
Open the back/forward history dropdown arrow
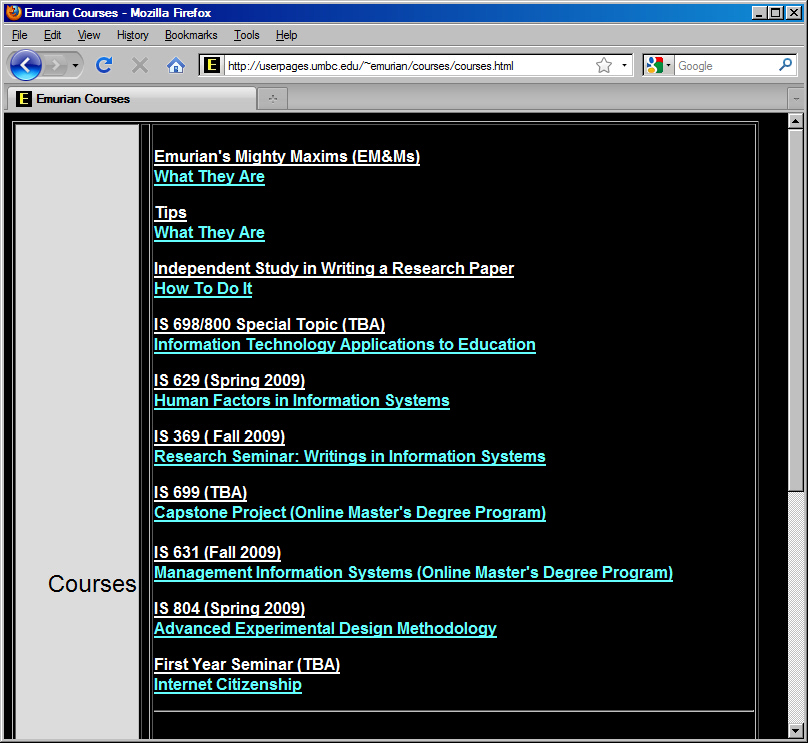75,65
